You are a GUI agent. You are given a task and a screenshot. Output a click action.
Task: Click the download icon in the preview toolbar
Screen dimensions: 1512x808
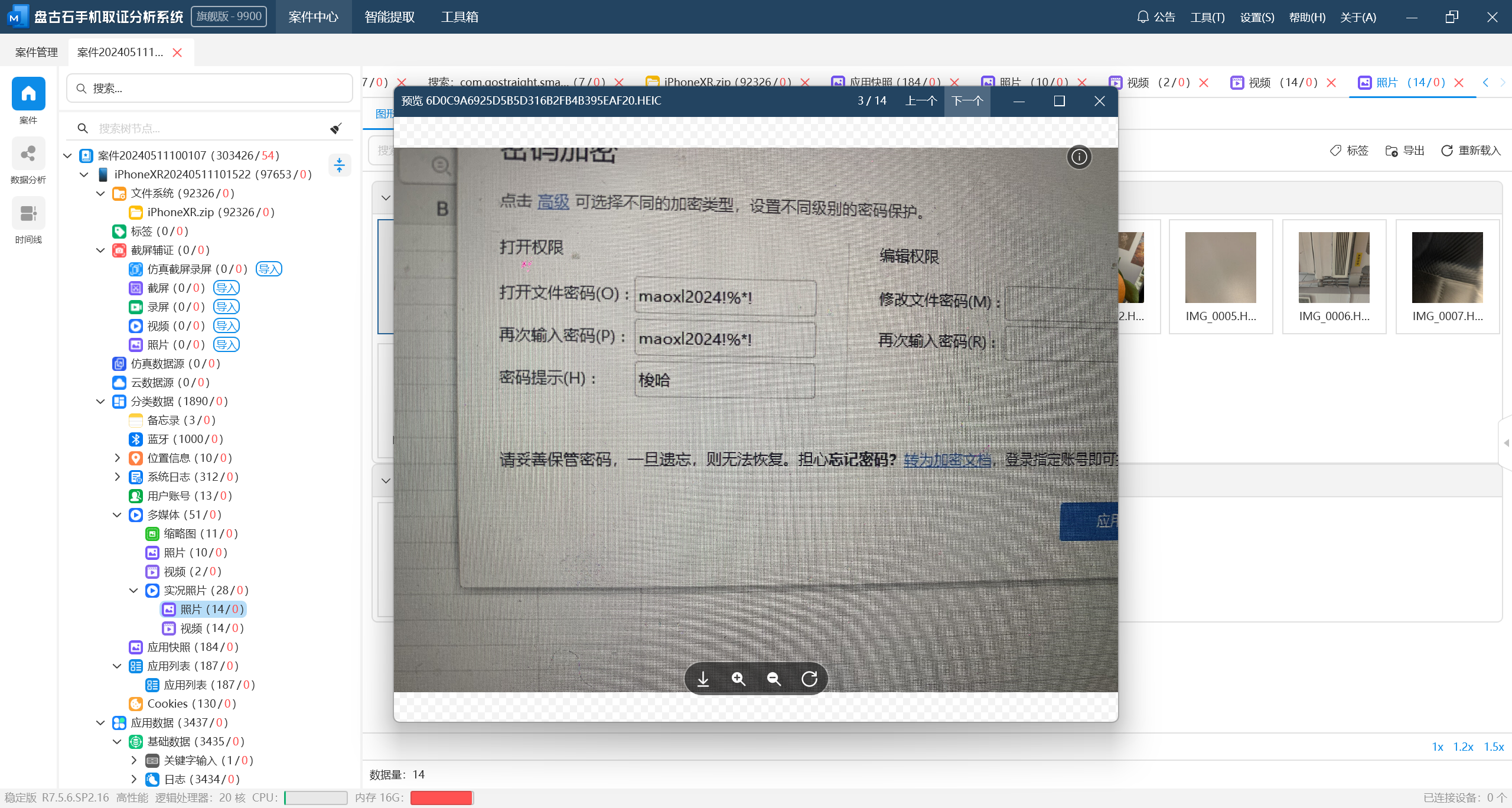[703, 679]
